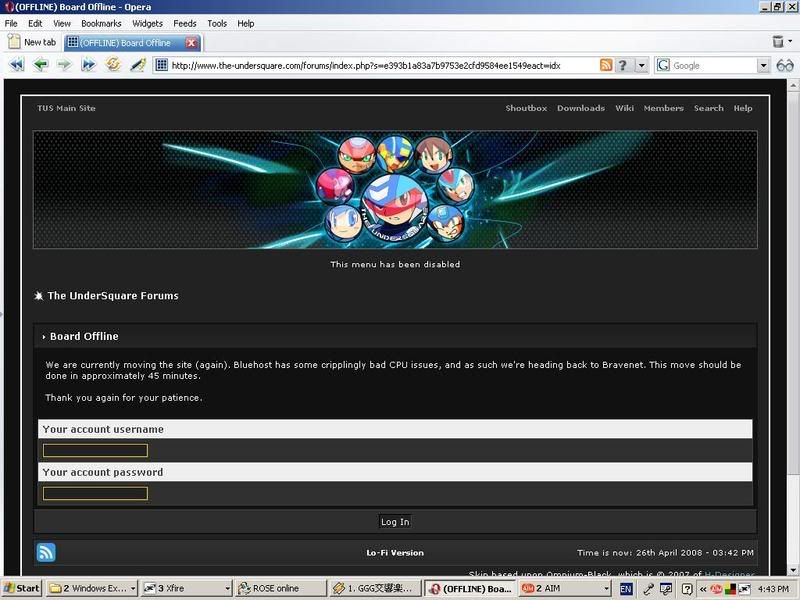Click the taskbar clock 4:43 PM

pyautogui.click(x=773, y=589)
